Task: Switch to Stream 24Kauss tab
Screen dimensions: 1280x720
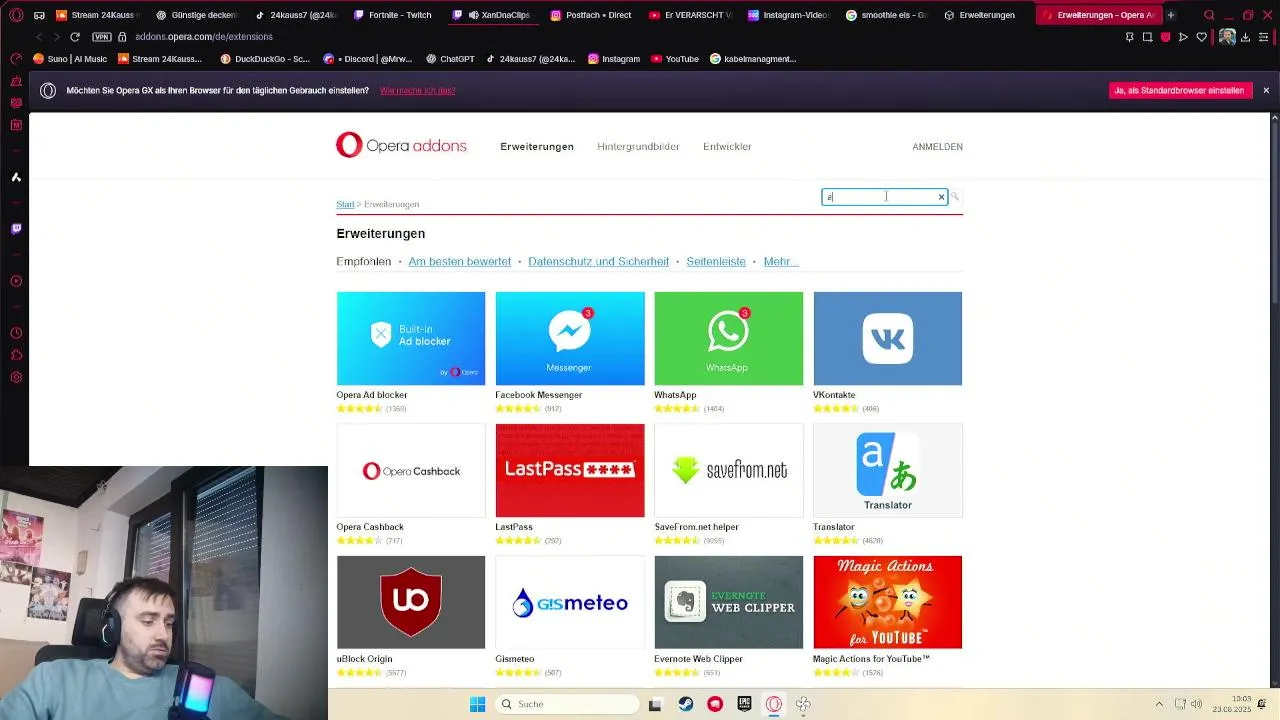Action: click(x=98, y=15)
